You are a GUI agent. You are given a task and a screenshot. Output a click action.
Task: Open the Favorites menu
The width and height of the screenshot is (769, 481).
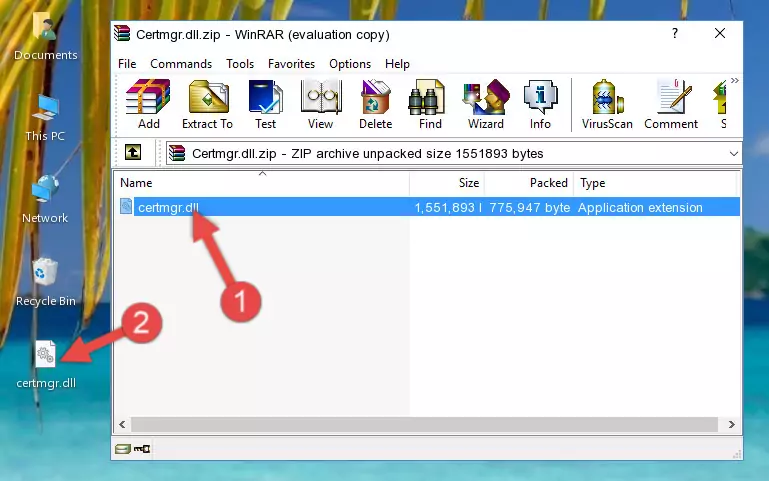tap(291, 64)
